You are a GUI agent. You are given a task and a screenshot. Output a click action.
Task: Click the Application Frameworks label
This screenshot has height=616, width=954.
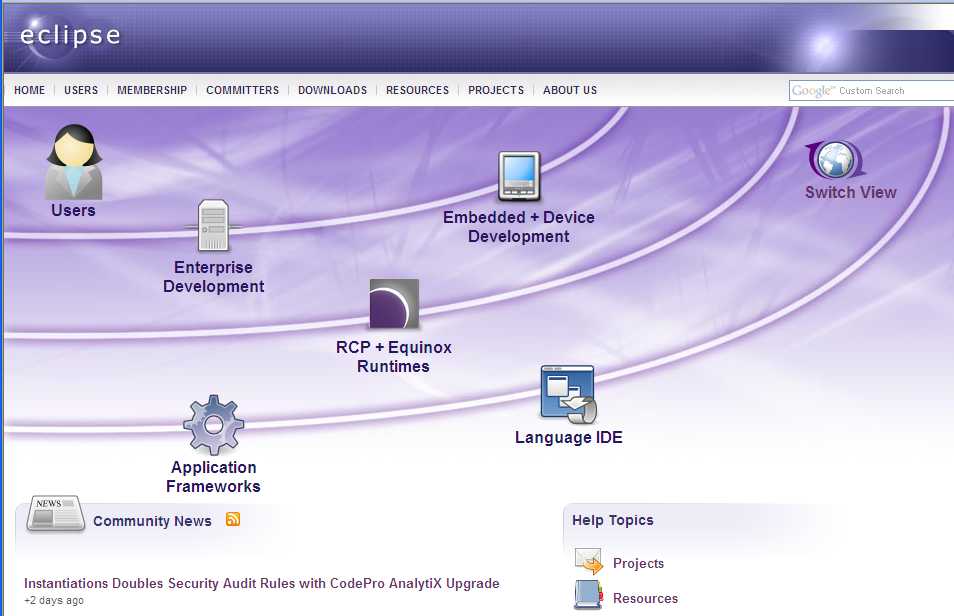[214, 477]
